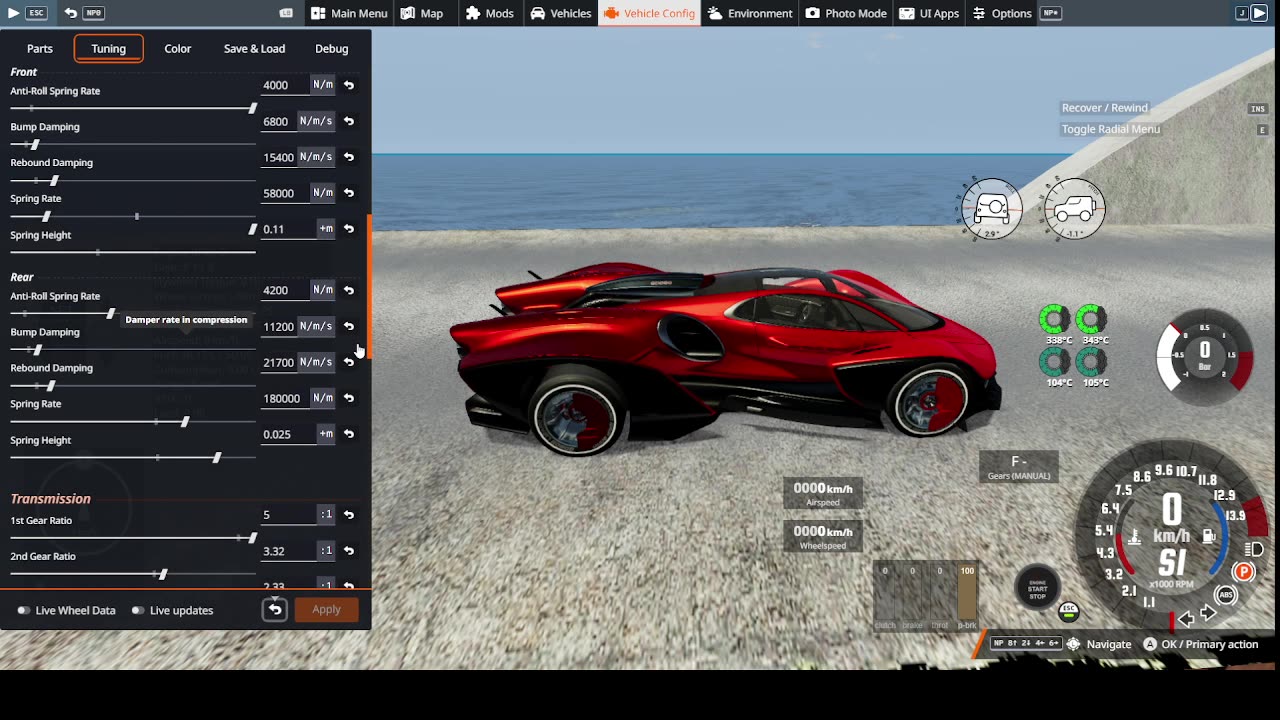Select the Tuning tab
The width and height of the screenshot is (1280, 720).
coord(108,48)
